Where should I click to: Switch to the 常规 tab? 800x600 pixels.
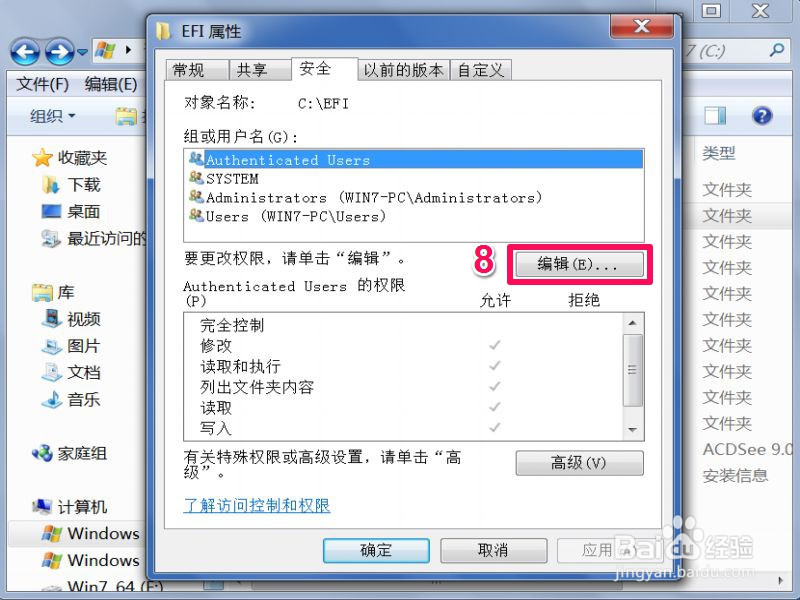[x=197, y=70]
